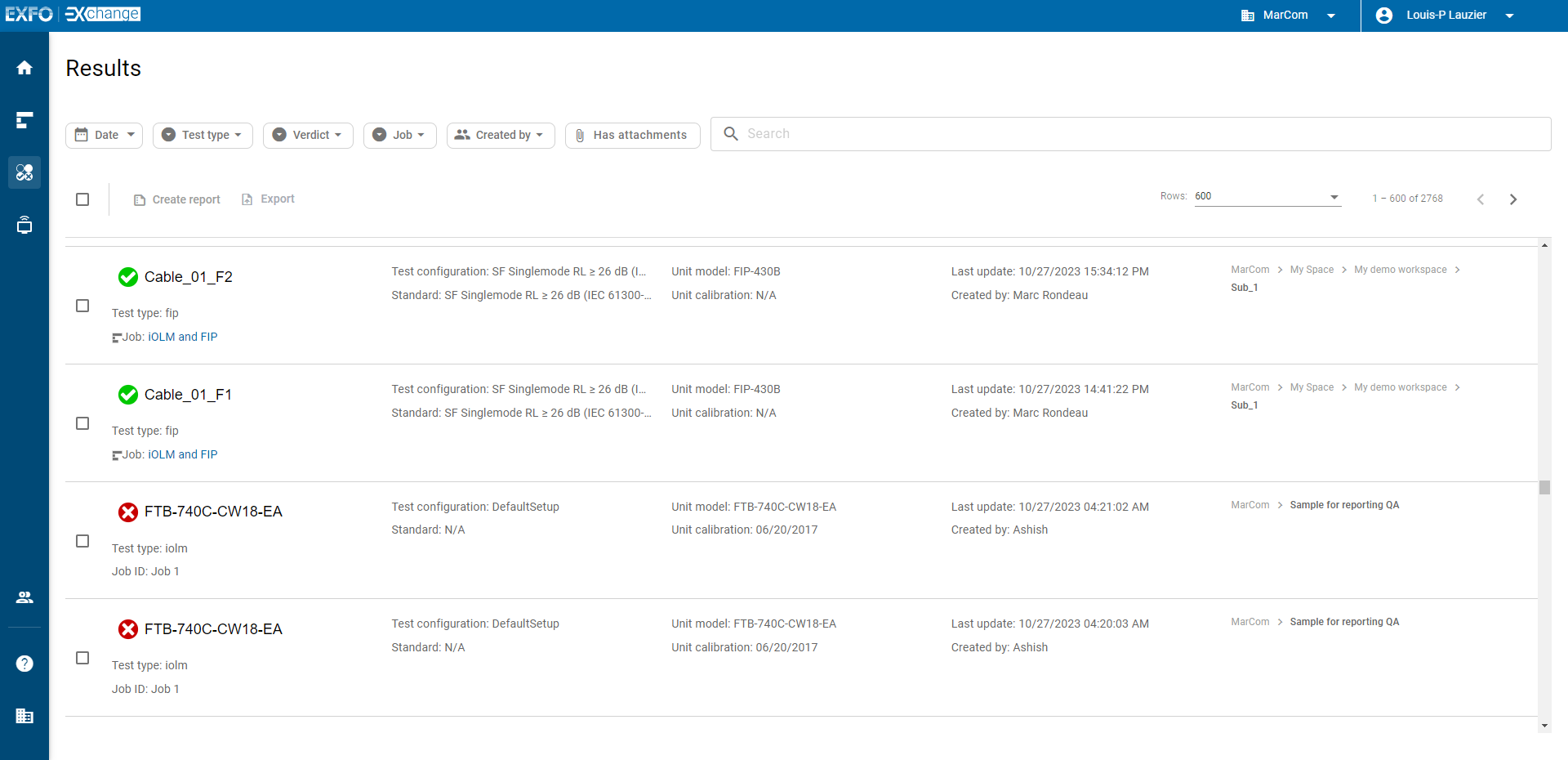Viewport: 1568px width, 760px height.
Task: Check the Cable_01_F1 result checkbox
Action: (82, 423)
